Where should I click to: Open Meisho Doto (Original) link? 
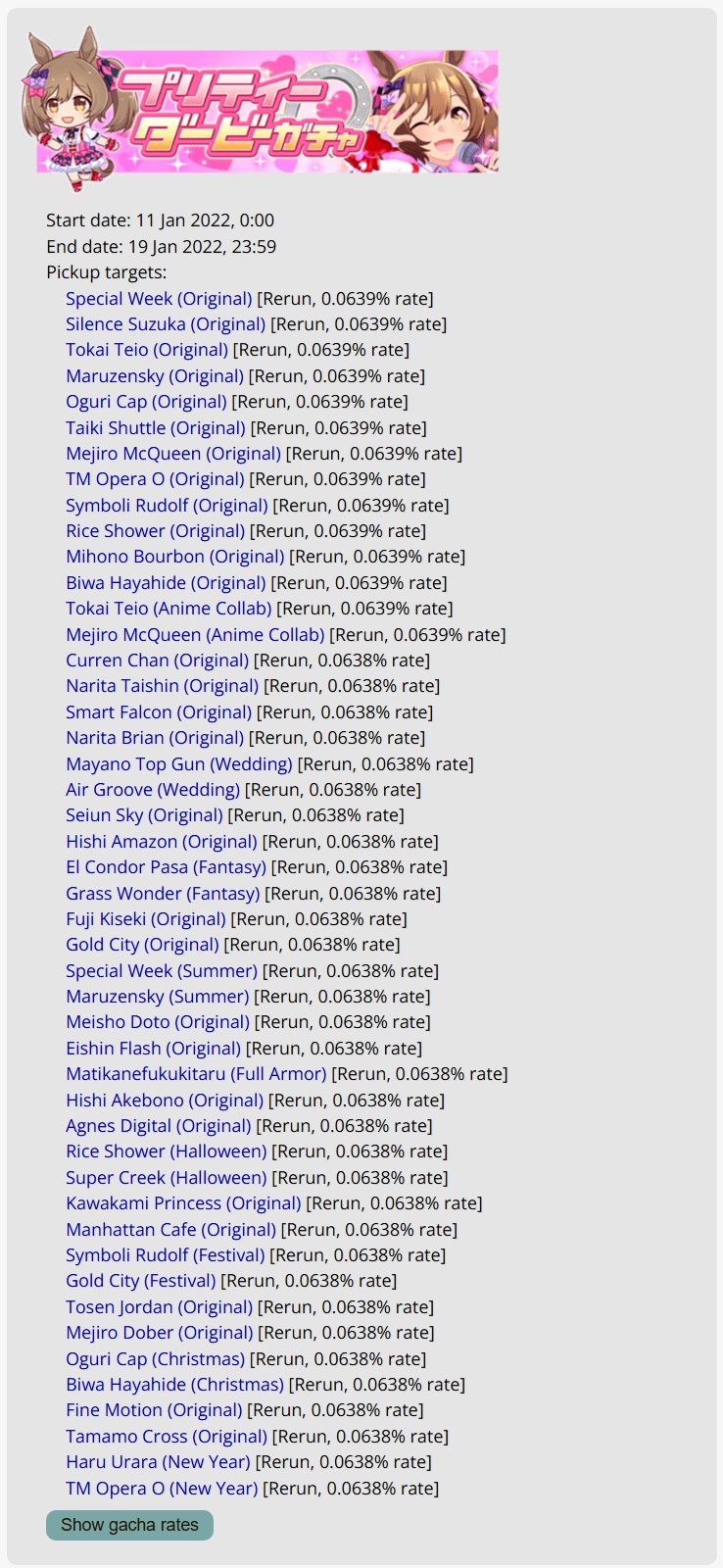158,1022
